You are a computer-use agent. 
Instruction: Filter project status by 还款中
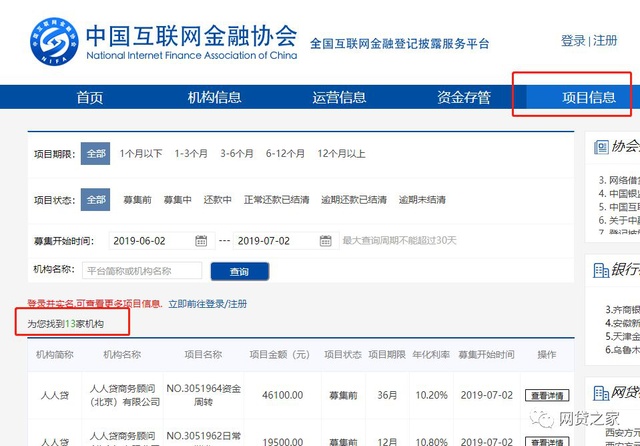(x=218, y=200)
